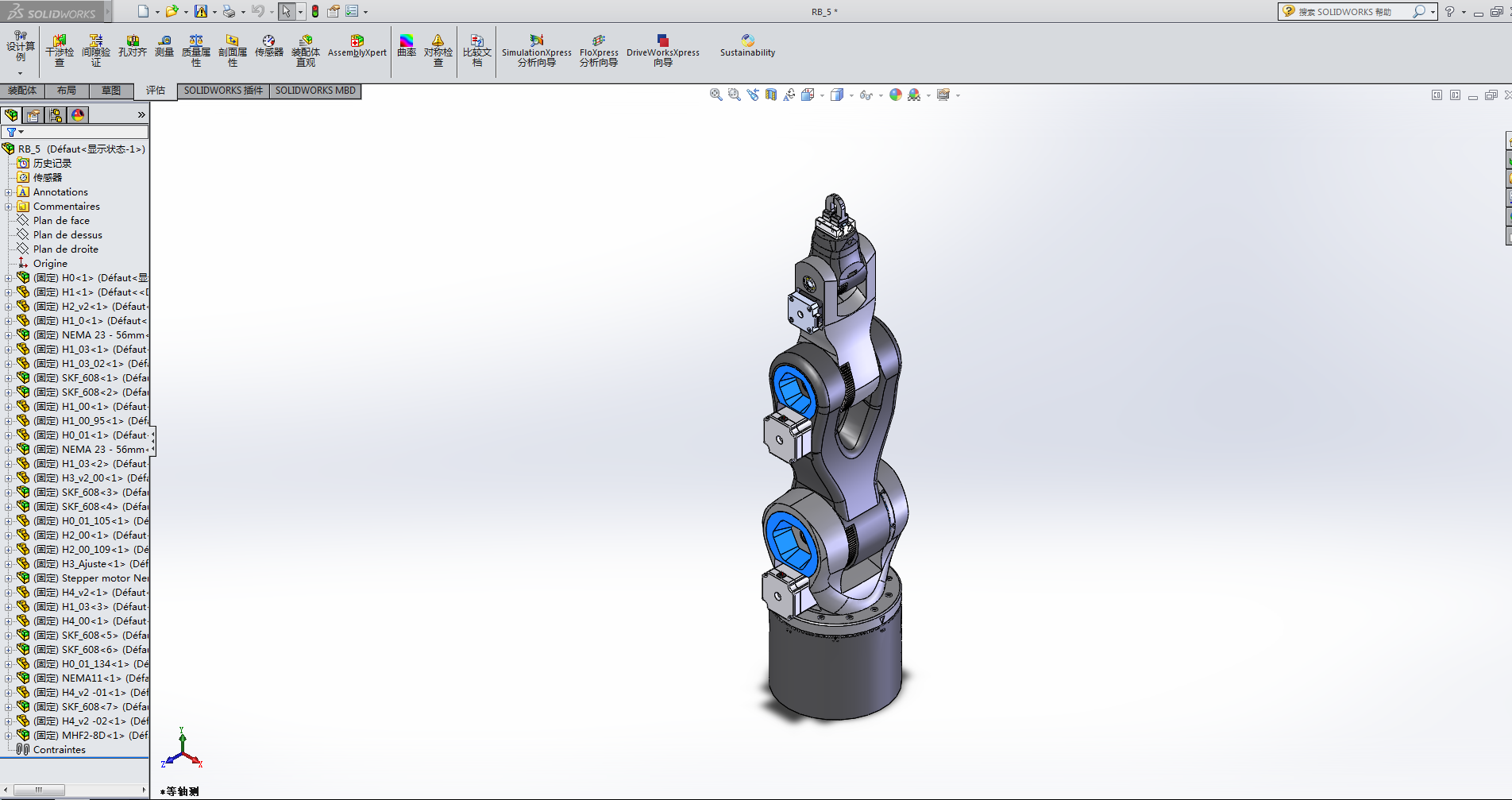Open the Hide/Show Items glasses dropdown

click(881, 95)
